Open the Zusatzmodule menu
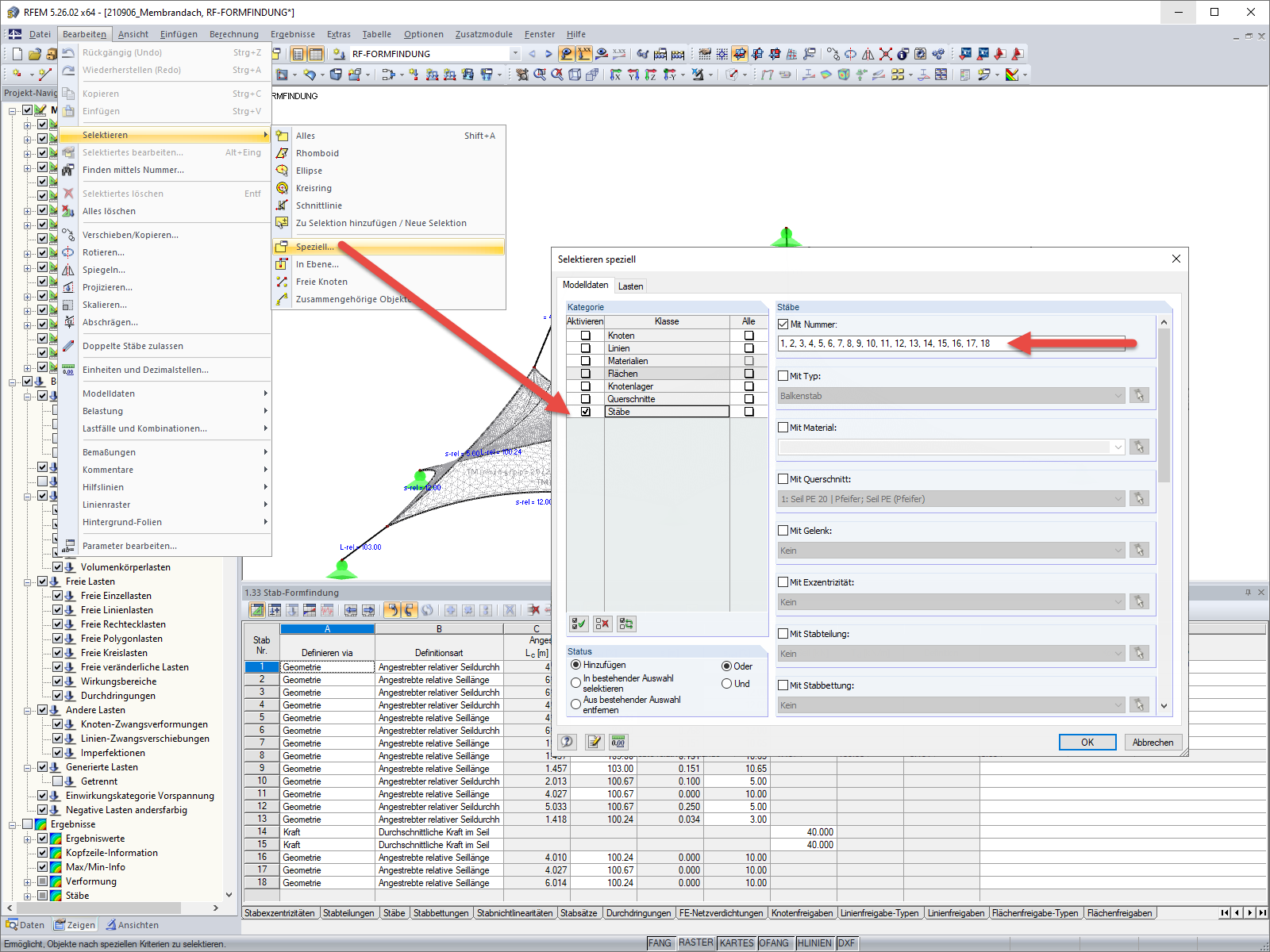 (484, 34)
